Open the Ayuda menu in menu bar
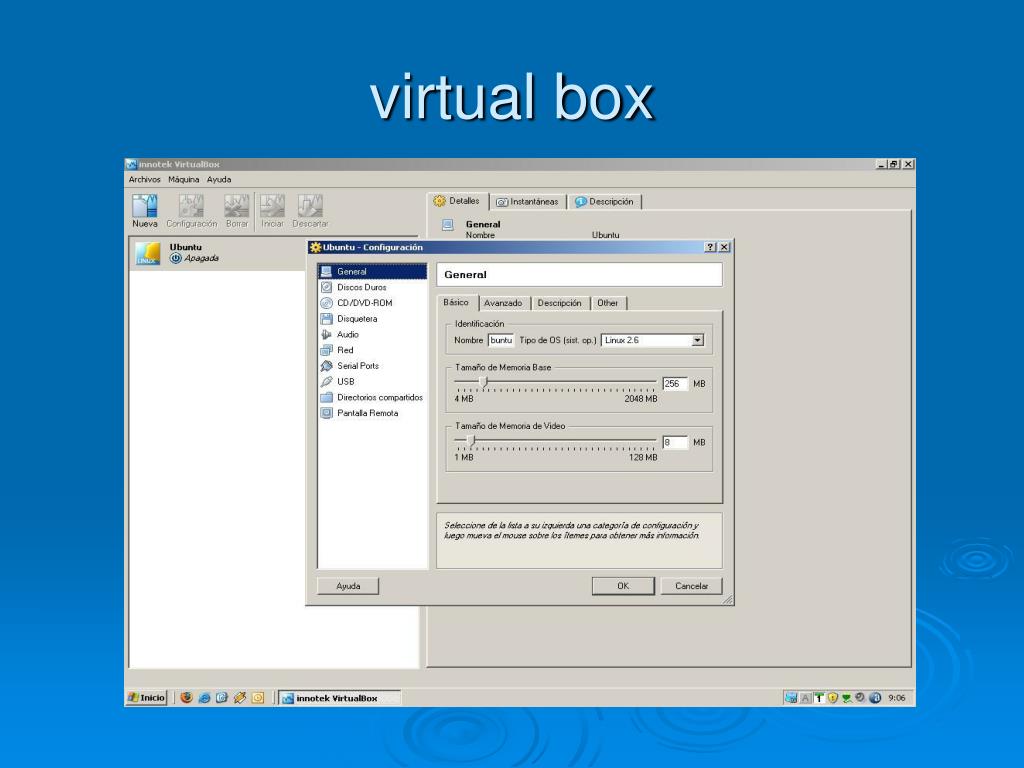 [219, 180]
